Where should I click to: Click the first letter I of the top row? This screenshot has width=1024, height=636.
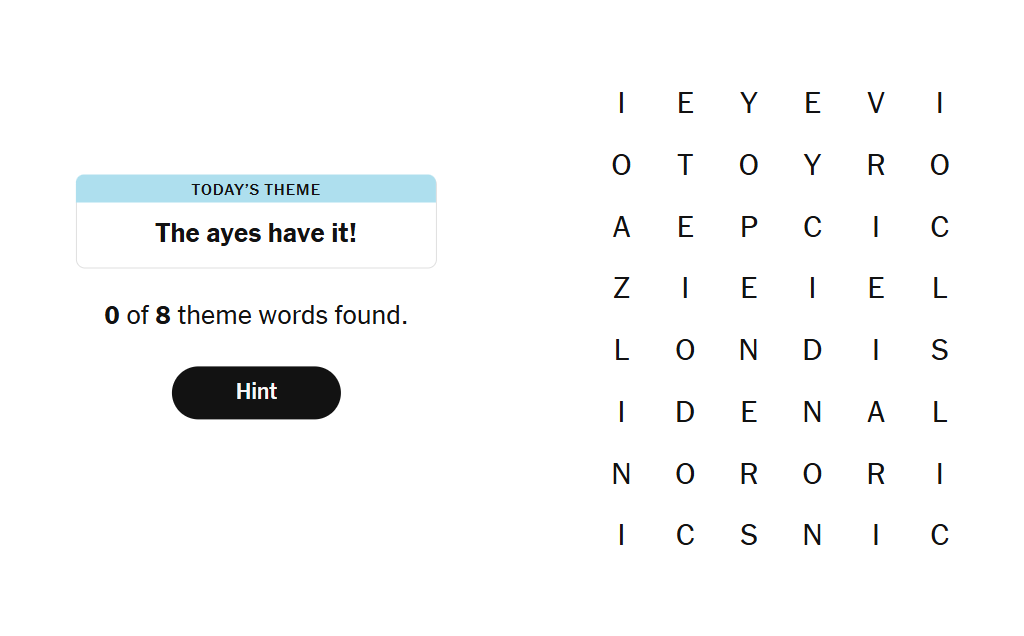[x=622, y=103]
